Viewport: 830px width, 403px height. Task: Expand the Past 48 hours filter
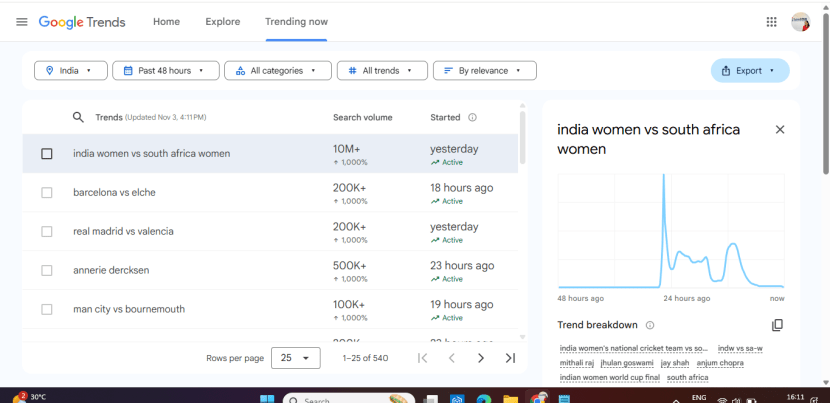[x=165, y=71]
